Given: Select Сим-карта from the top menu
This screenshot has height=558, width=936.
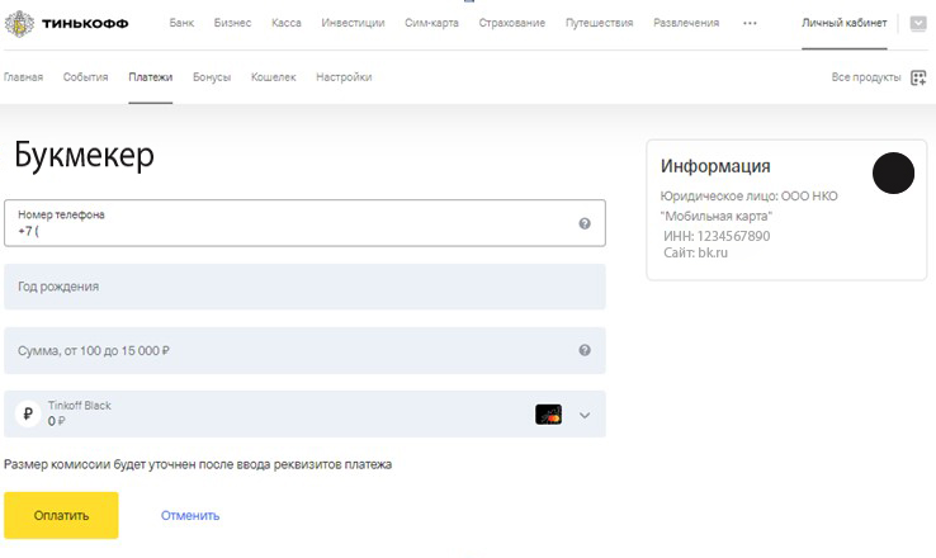Looking at the screenshot, I should [432, 23].
